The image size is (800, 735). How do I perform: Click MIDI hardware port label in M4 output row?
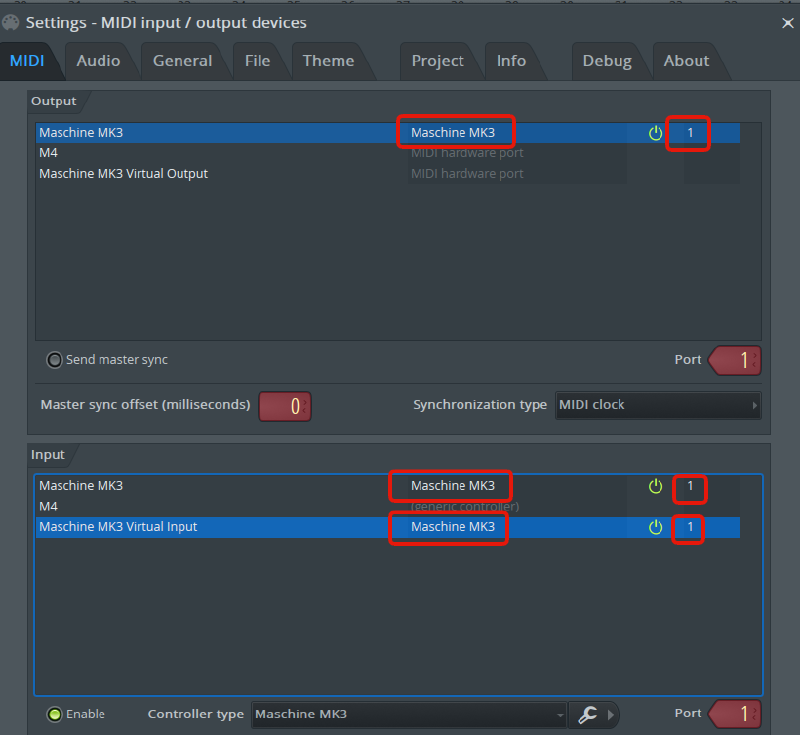click(467, 153)
